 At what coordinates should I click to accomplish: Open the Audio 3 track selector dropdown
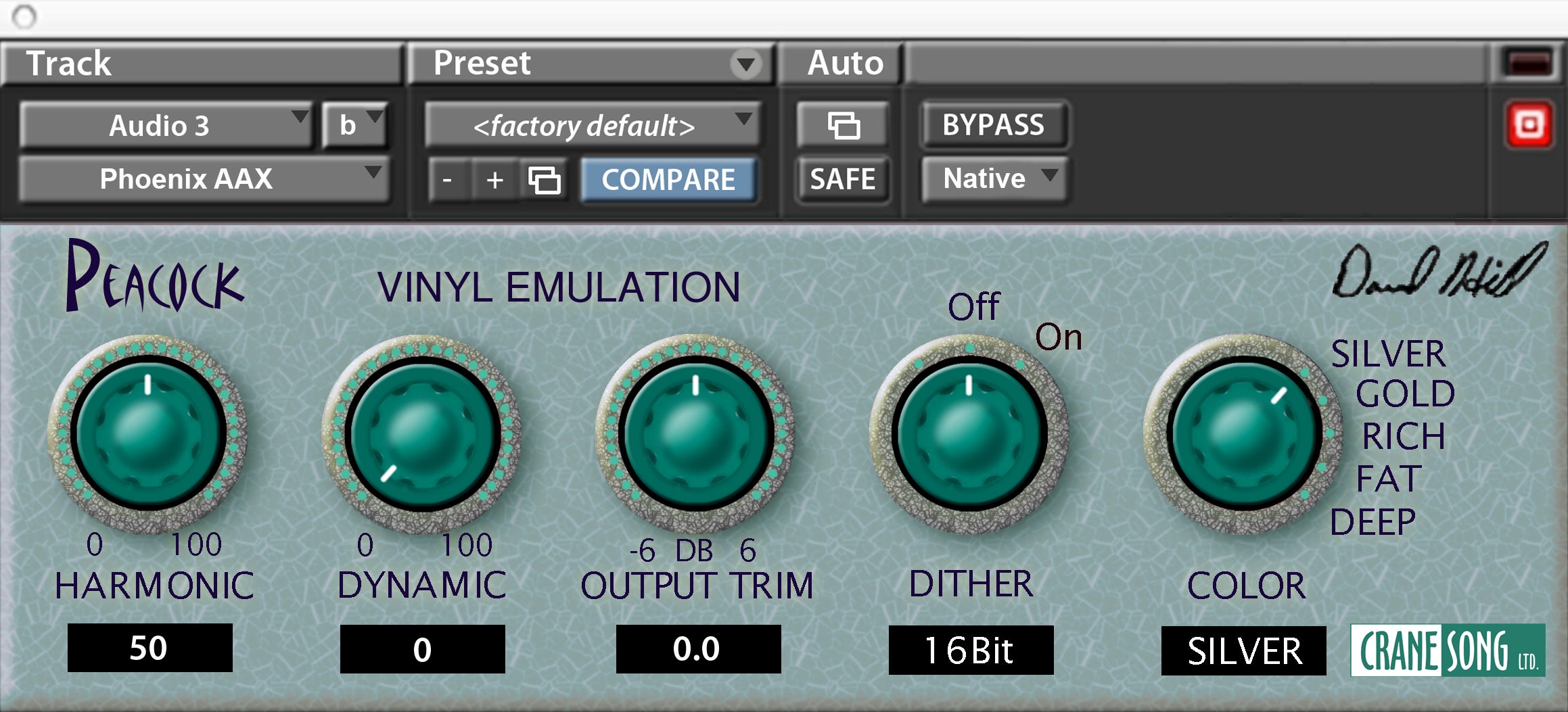[166, 126]
